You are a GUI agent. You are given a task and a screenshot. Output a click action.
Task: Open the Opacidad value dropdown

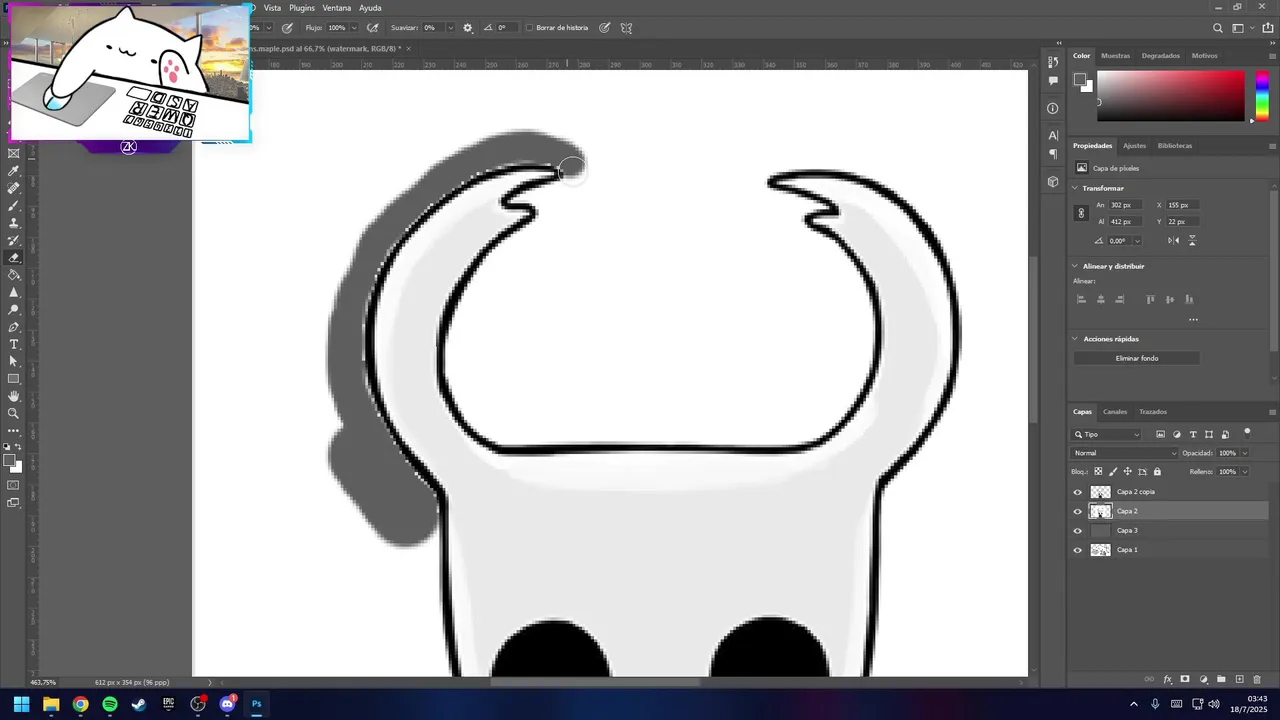pyautogui.click(x=1245, y=453)
